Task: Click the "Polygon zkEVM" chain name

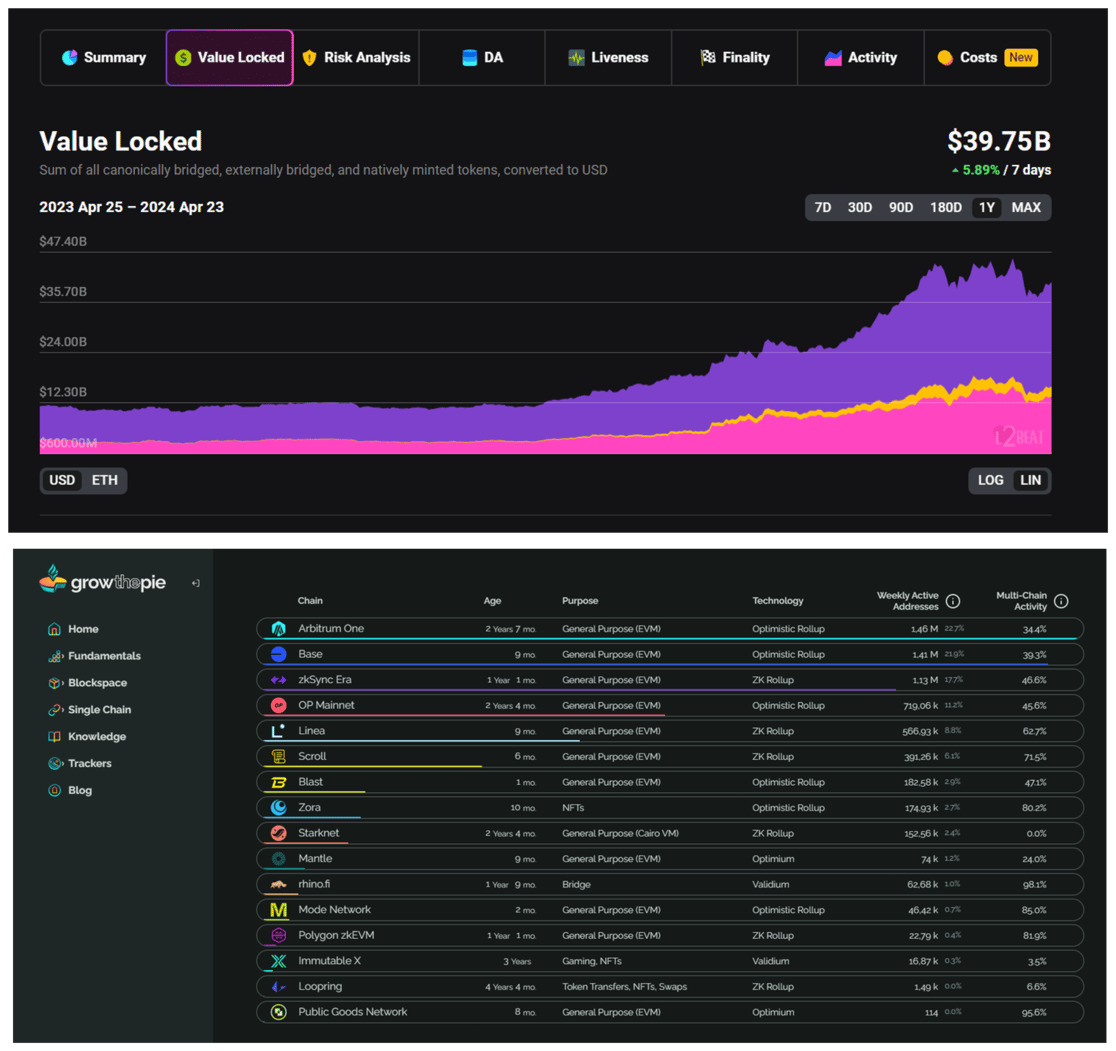Action: [x=336, y=936]
